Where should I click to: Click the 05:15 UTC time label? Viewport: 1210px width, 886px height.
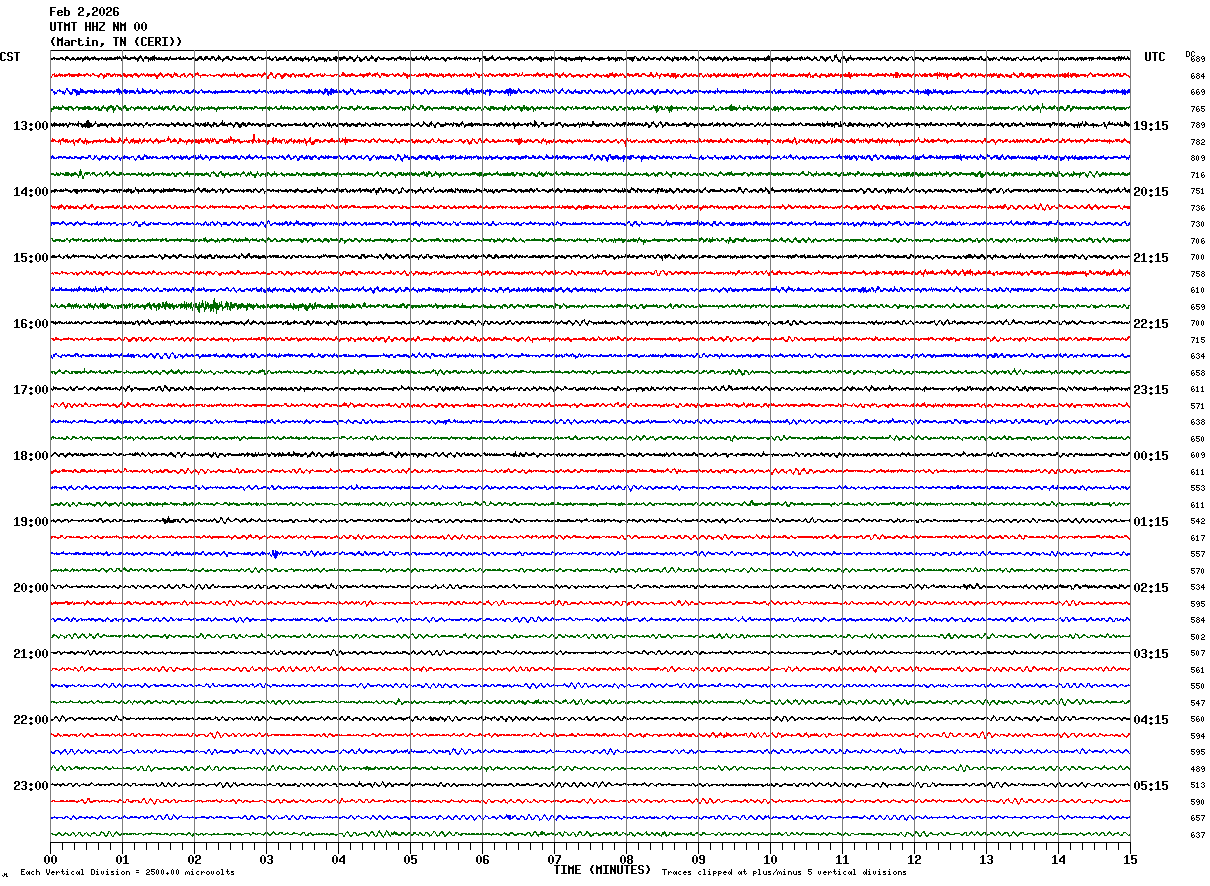(1150, 786)
